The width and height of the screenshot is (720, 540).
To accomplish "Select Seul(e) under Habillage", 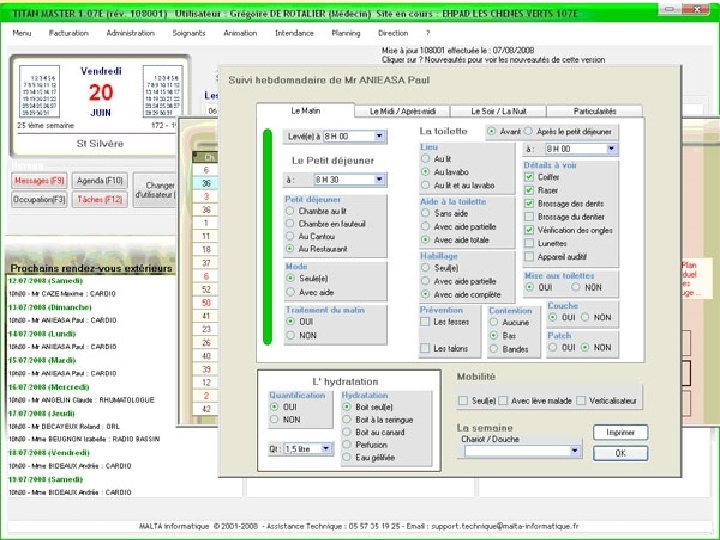I will (x=425, y=268).
